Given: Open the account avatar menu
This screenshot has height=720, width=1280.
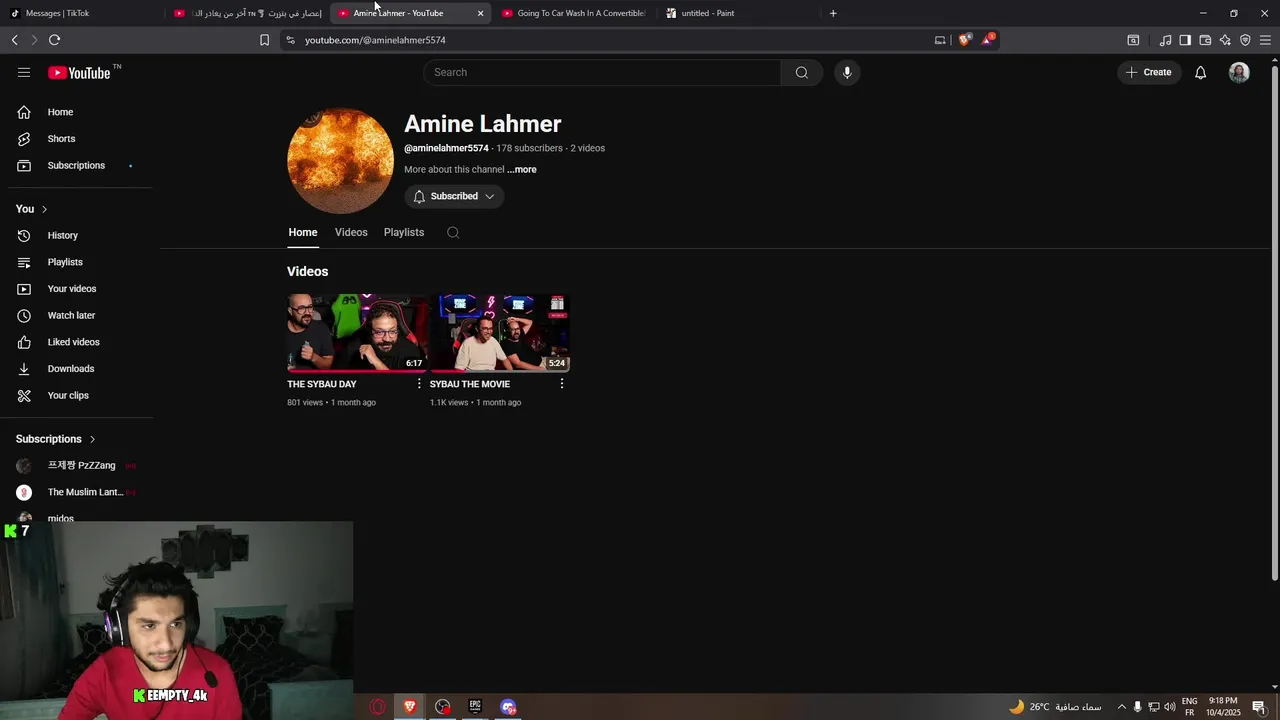Looking at the screenshot, I should pyautogui.click(x=1239, y=72).
